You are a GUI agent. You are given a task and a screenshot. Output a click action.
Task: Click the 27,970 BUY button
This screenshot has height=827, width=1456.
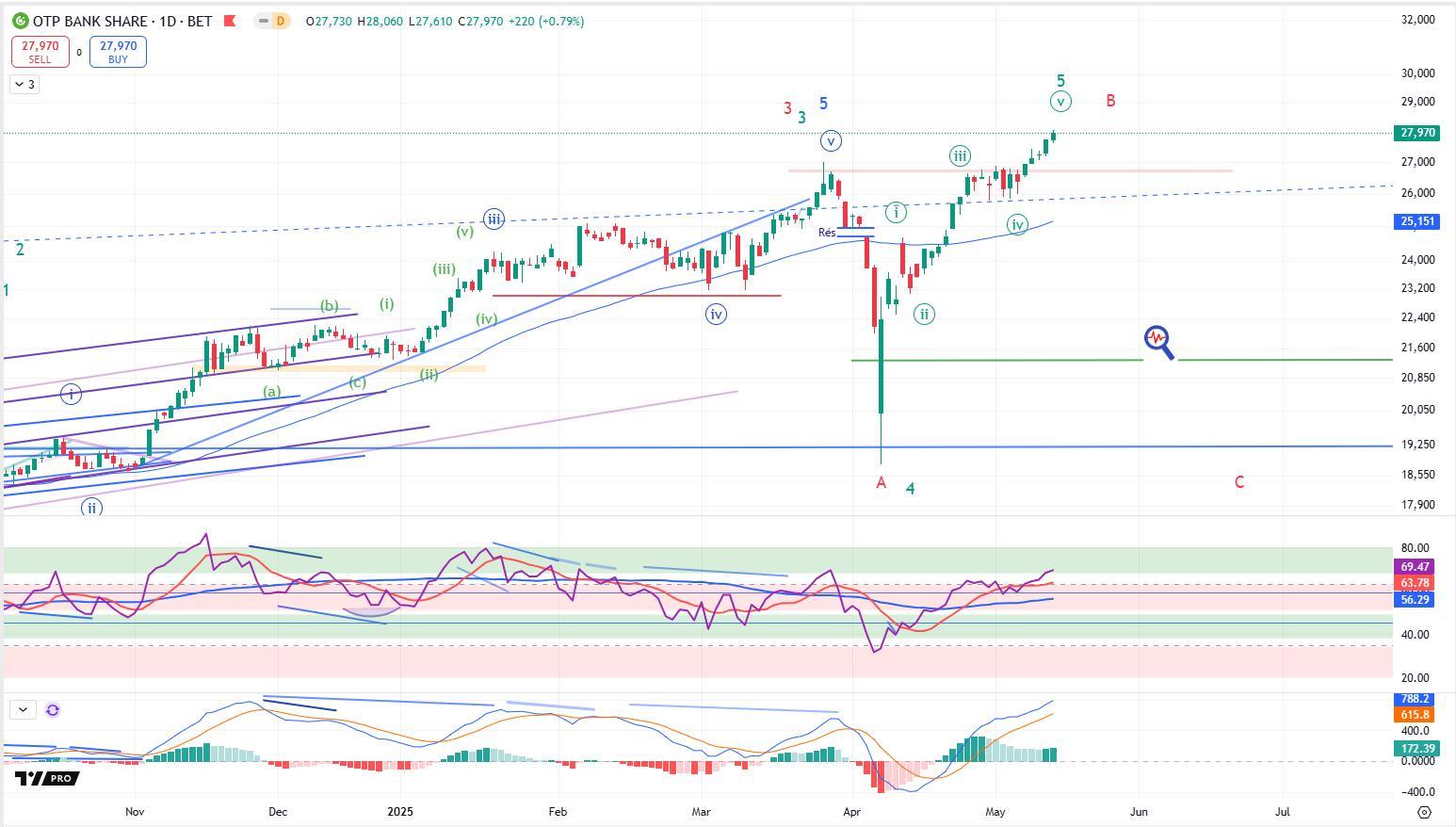click(118, 51)
